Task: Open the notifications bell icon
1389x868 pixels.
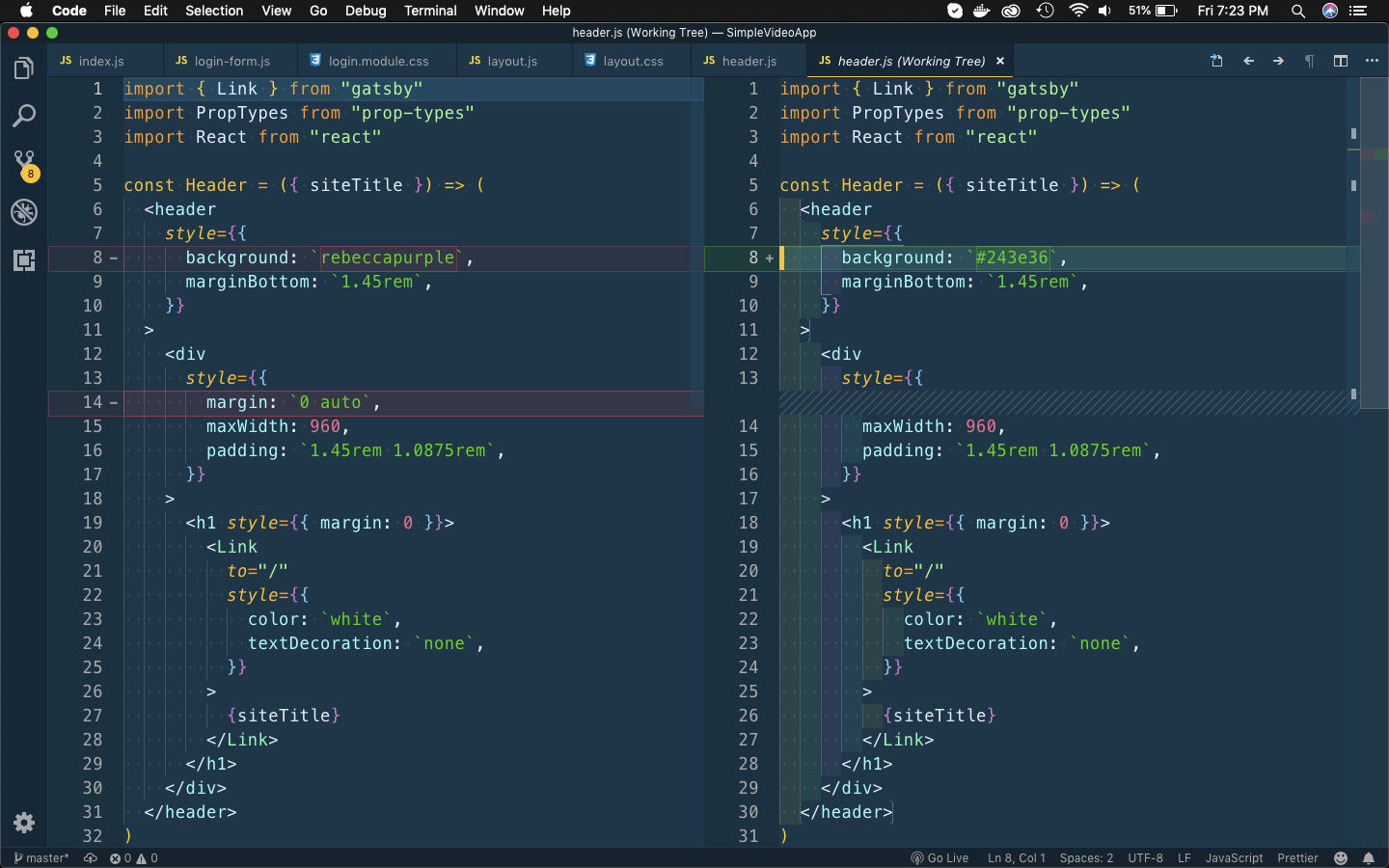Action: point(1369,858)
